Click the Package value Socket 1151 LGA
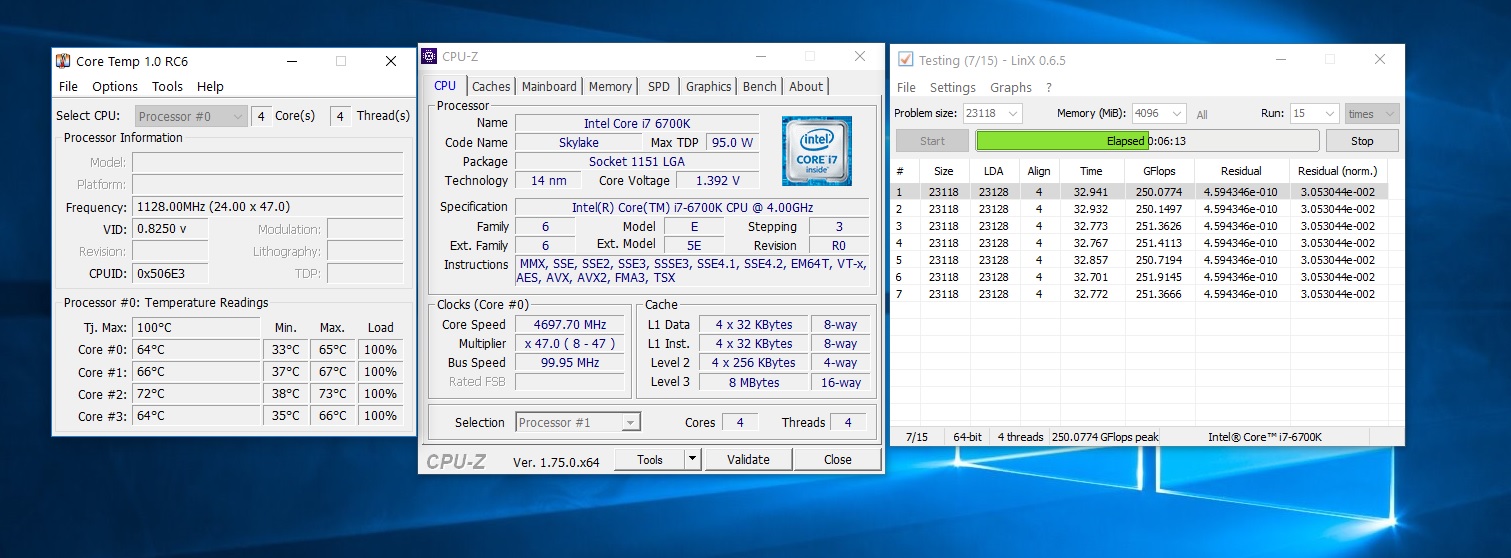1511x558 pixels. tap(637, 161)
